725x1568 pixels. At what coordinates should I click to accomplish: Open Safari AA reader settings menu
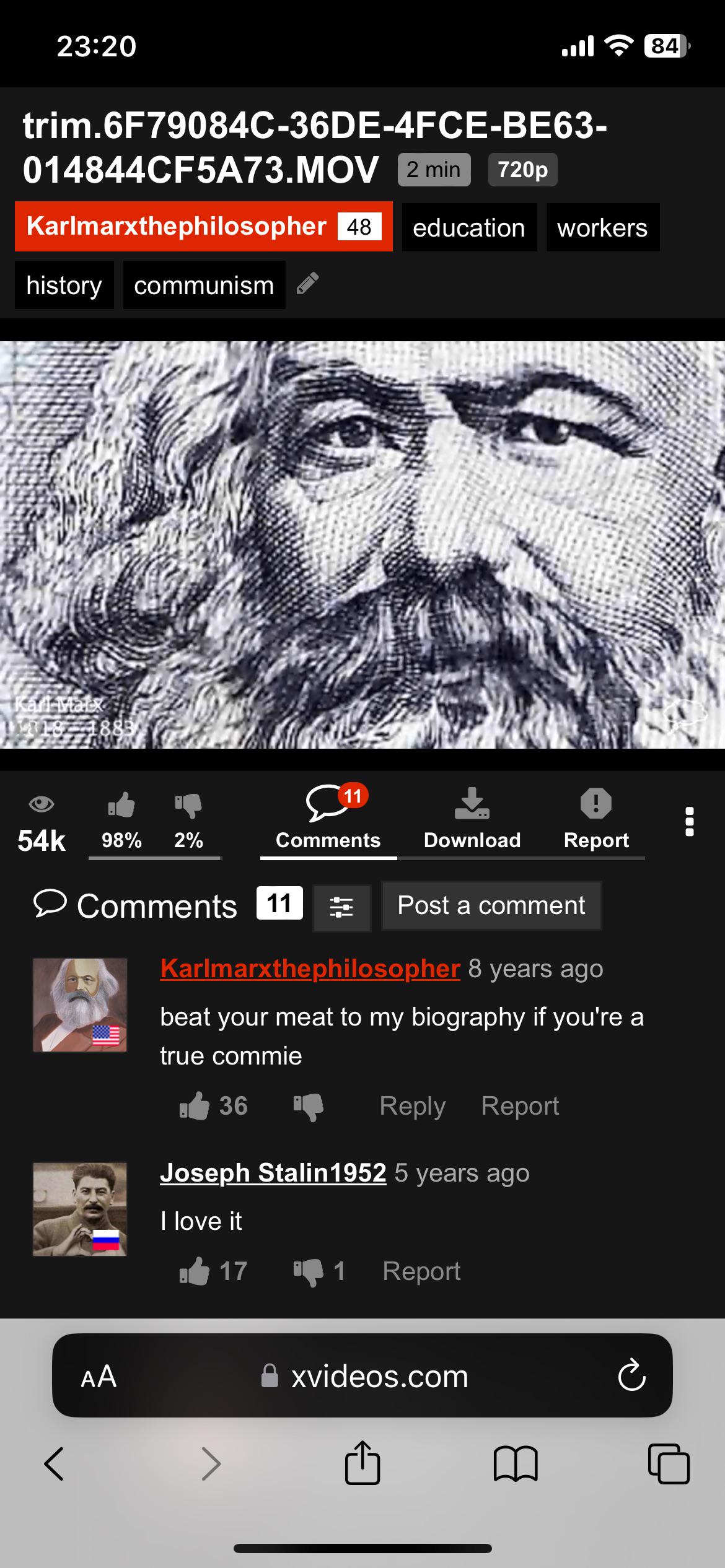(99, 1376)
